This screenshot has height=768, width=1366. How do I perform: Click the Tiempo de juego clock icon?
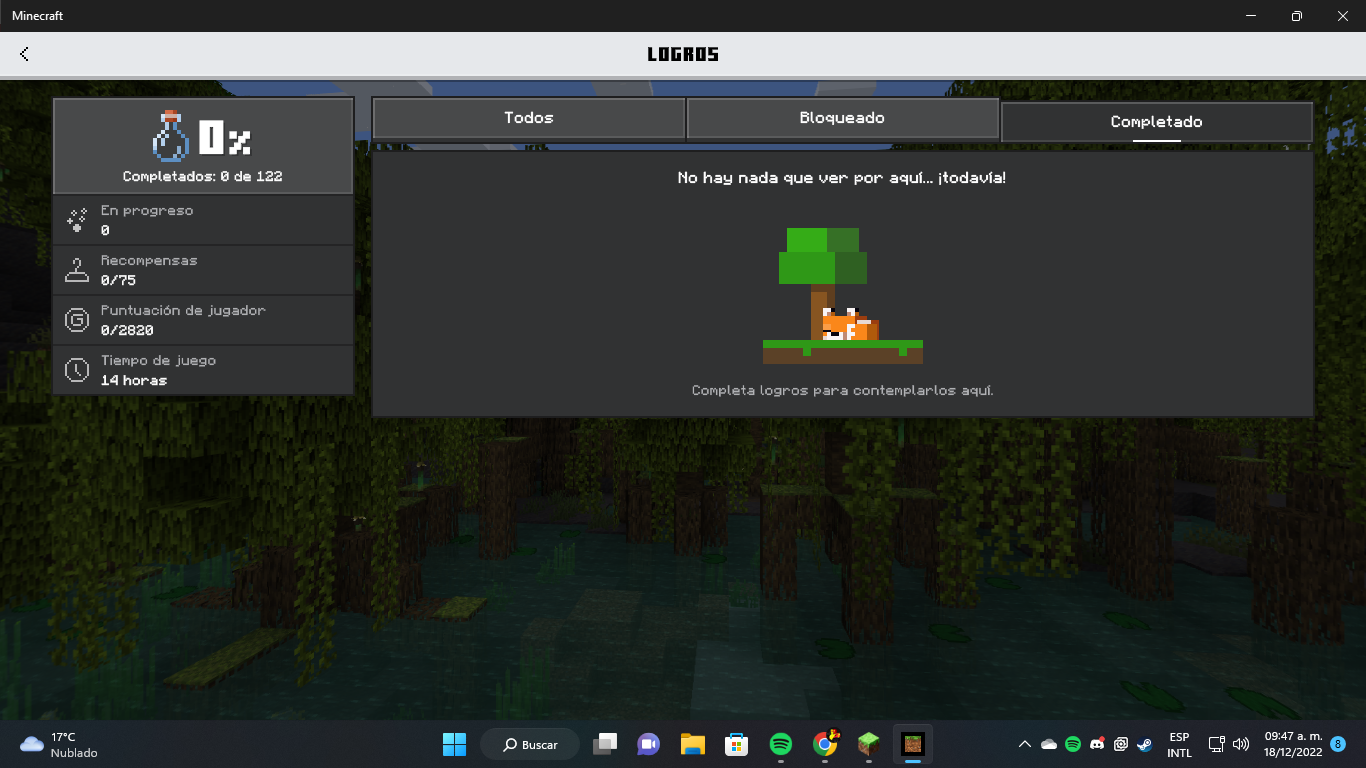[x=77, y=370]
